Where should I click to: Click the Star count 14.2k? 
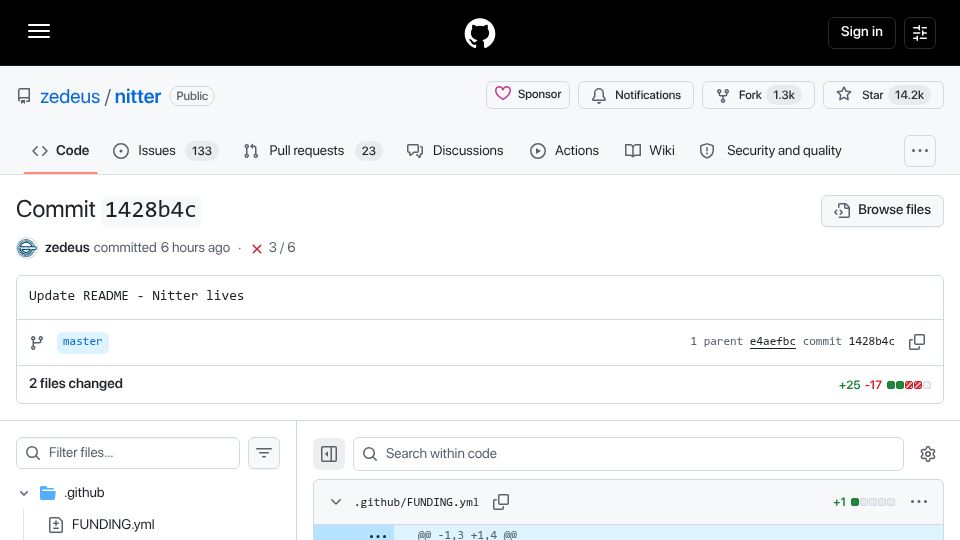click(909, 96)
